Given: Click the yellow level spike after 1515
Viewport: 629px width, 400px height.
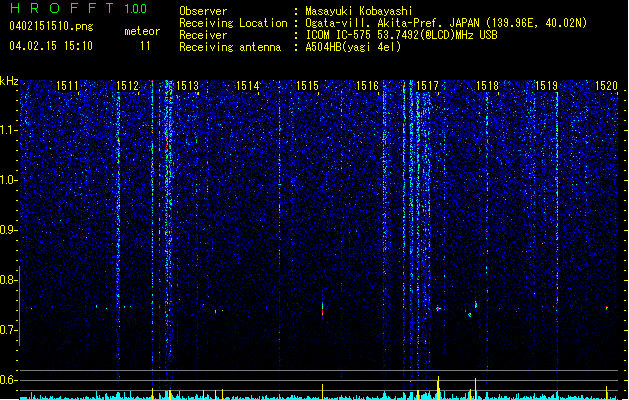Looking at the screenshot, I should (x=322, y=392).
